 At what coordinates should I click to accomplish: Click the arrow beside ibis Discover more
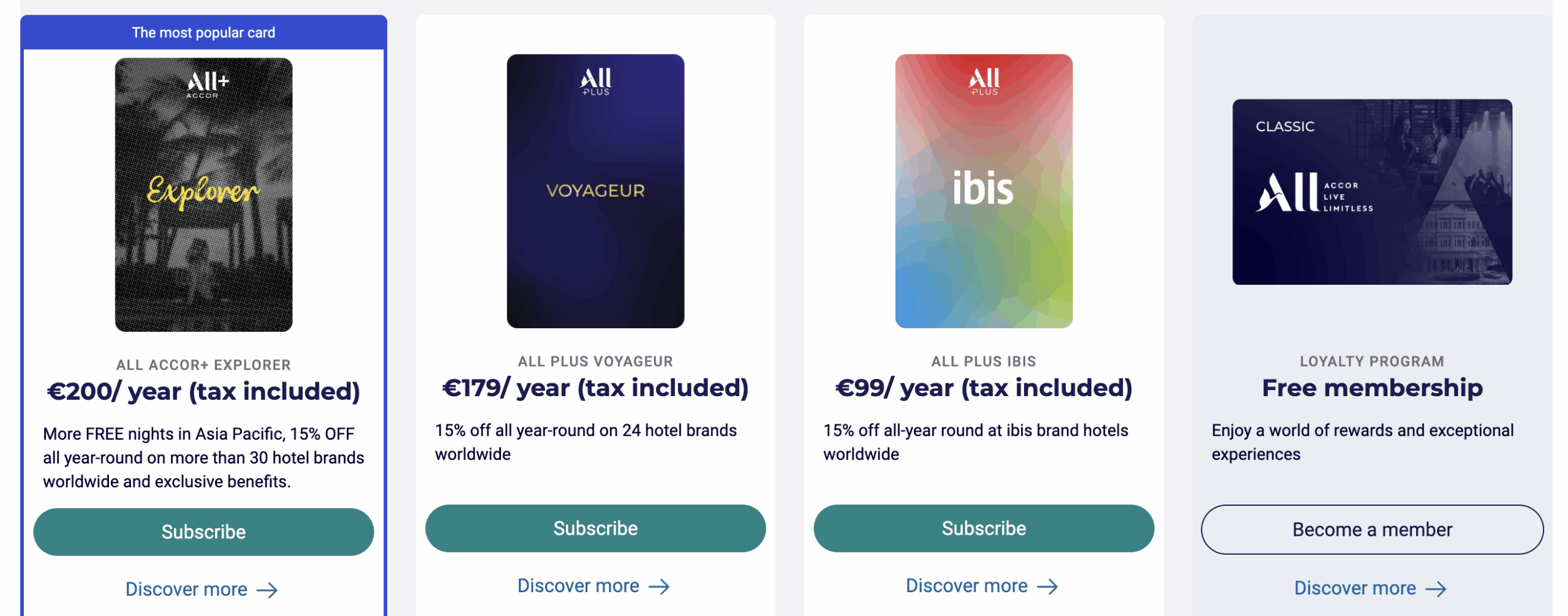pyautogui.click(x=1048, y=586)
